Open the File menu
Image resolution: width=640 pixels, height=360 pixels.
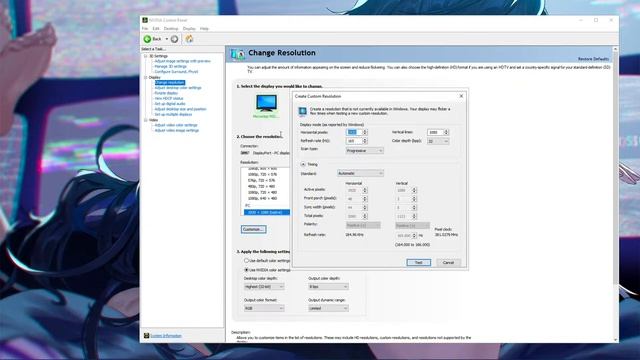coord(145,29)
